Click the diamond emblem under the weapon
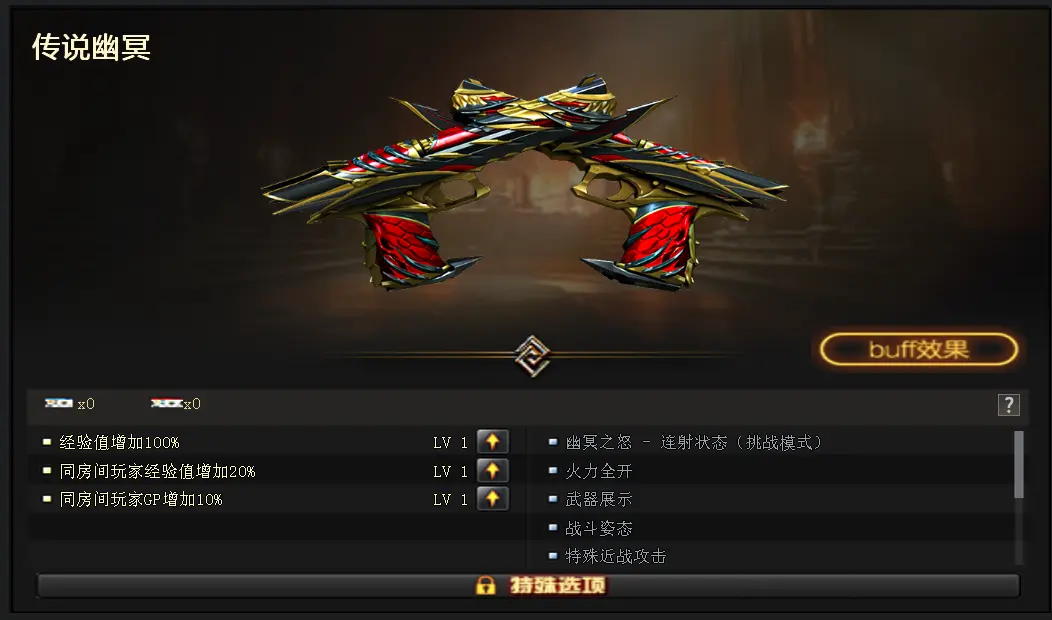 tap(532, 356)
